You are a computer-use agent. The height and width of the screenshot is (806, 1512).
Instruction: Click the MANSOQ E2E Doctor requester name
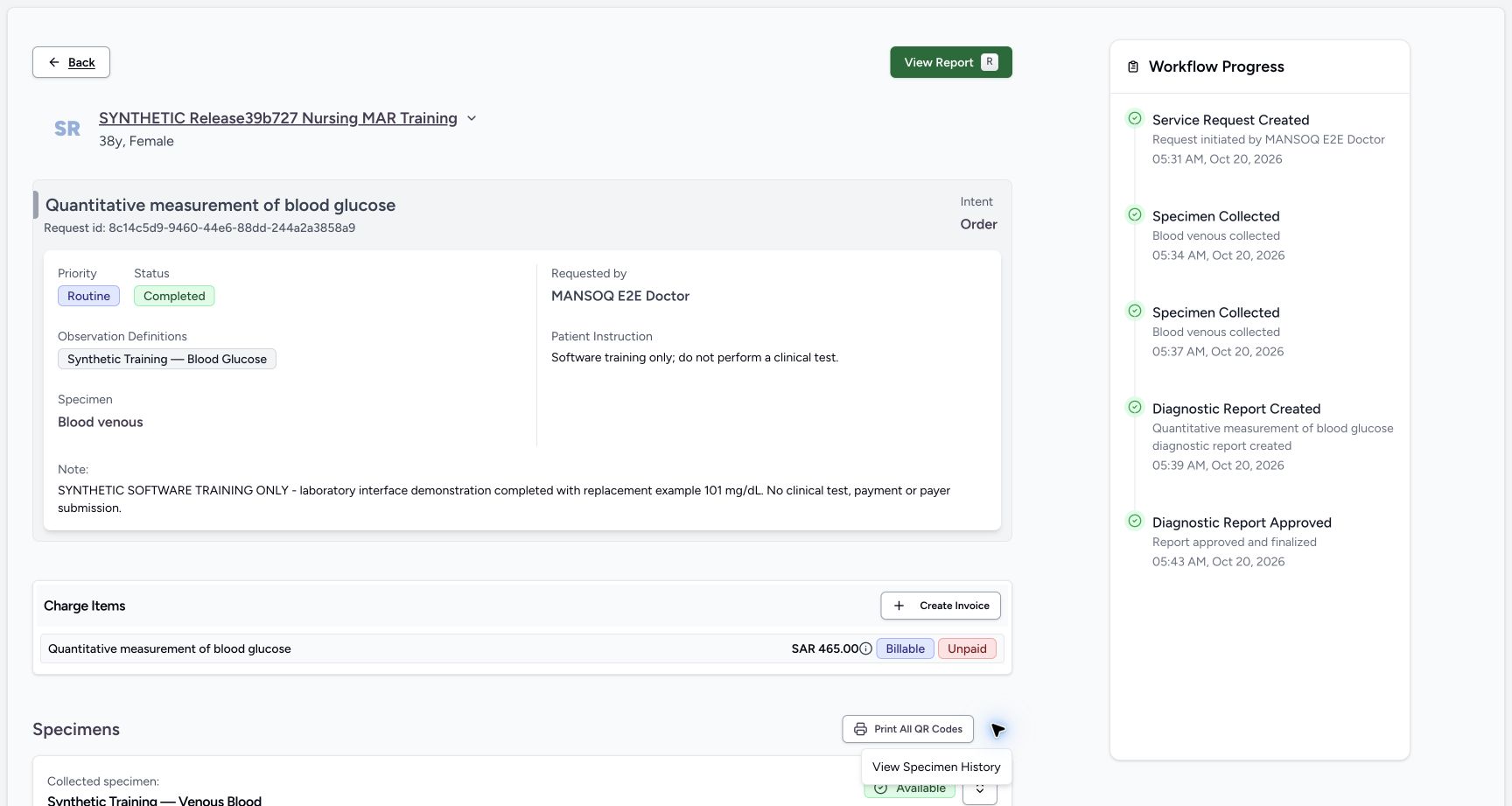click(x=620, y=296)
